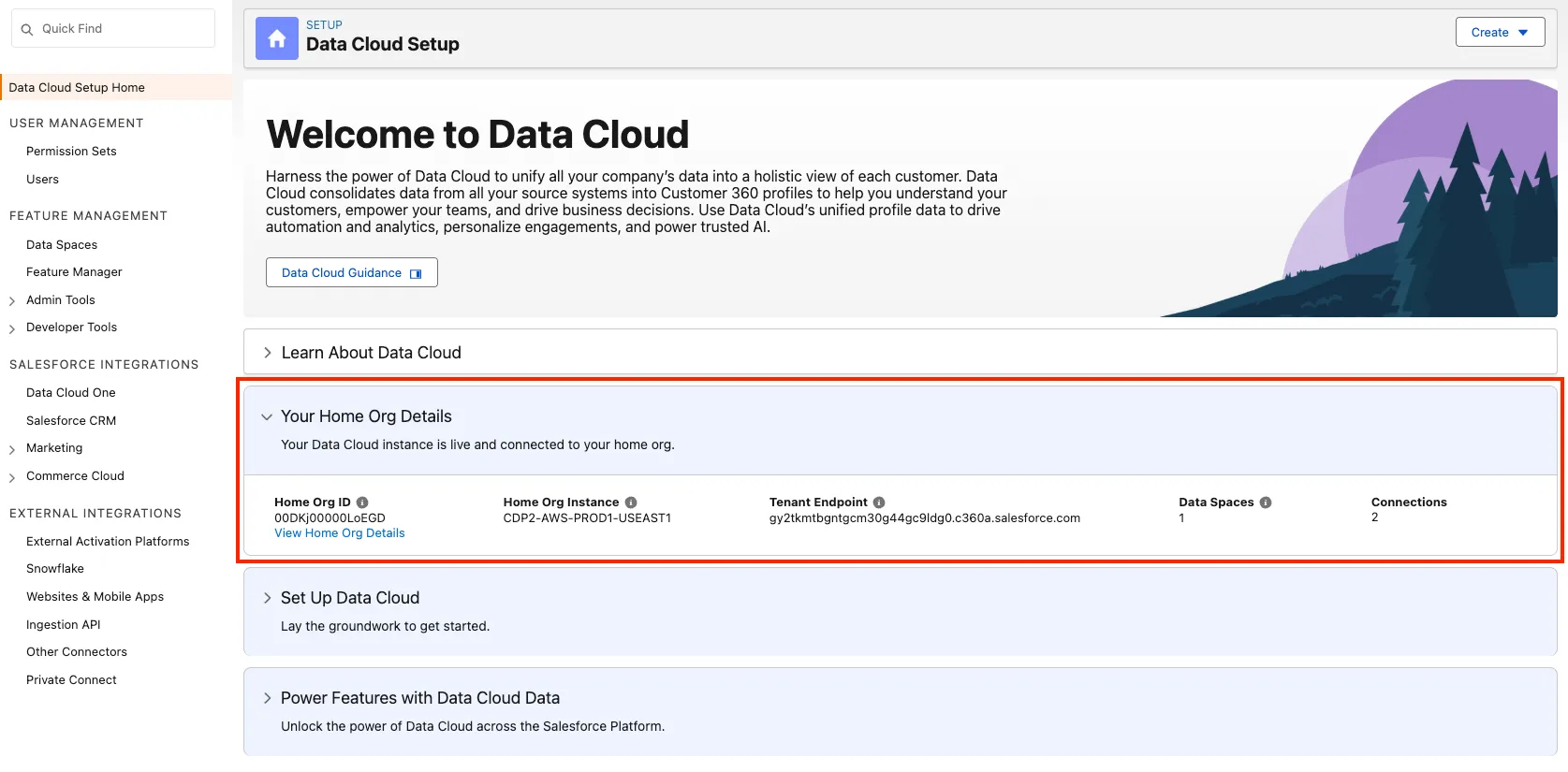Click the Data Cloud Setup home icon
This screenshot has width=1568, height=772.
276,38
